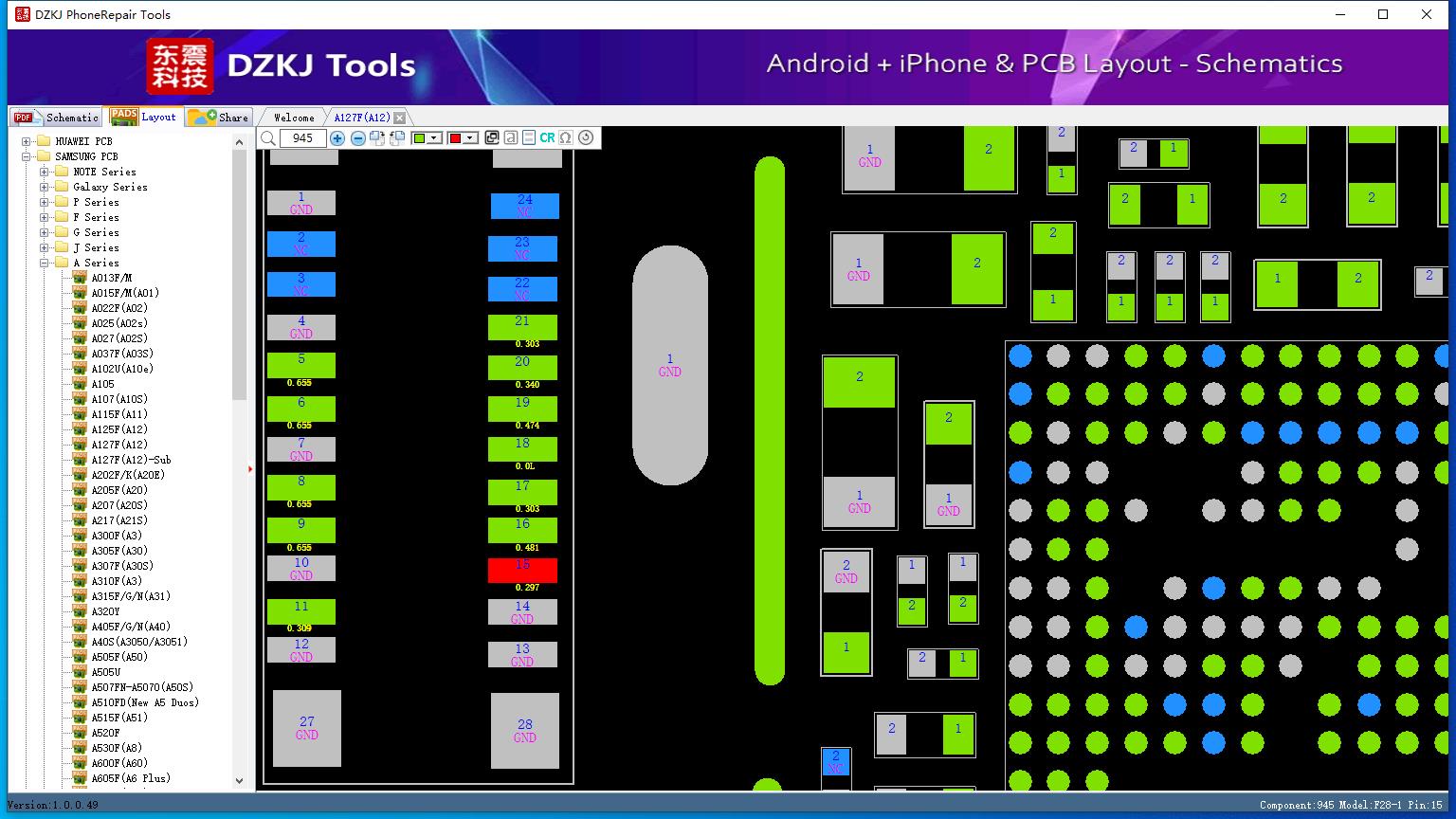Click the A107(A10S) board file icon
1456x819 pixels.
[80, 399]
